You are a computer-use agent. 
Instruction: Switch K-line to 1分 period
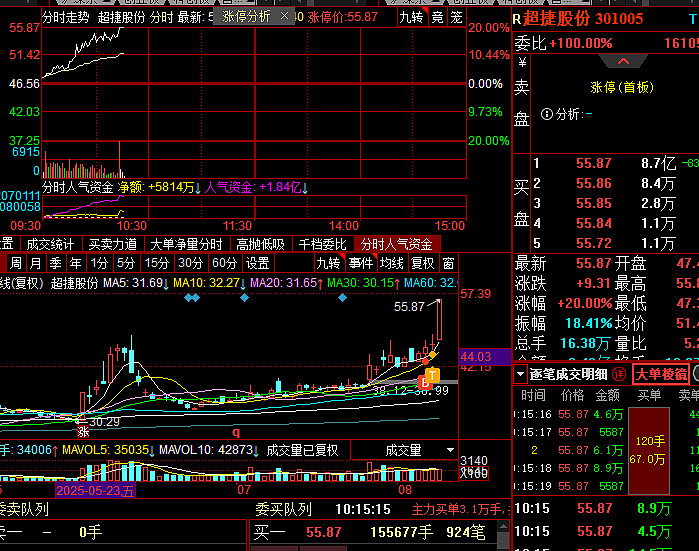click(x=99, y=263)
